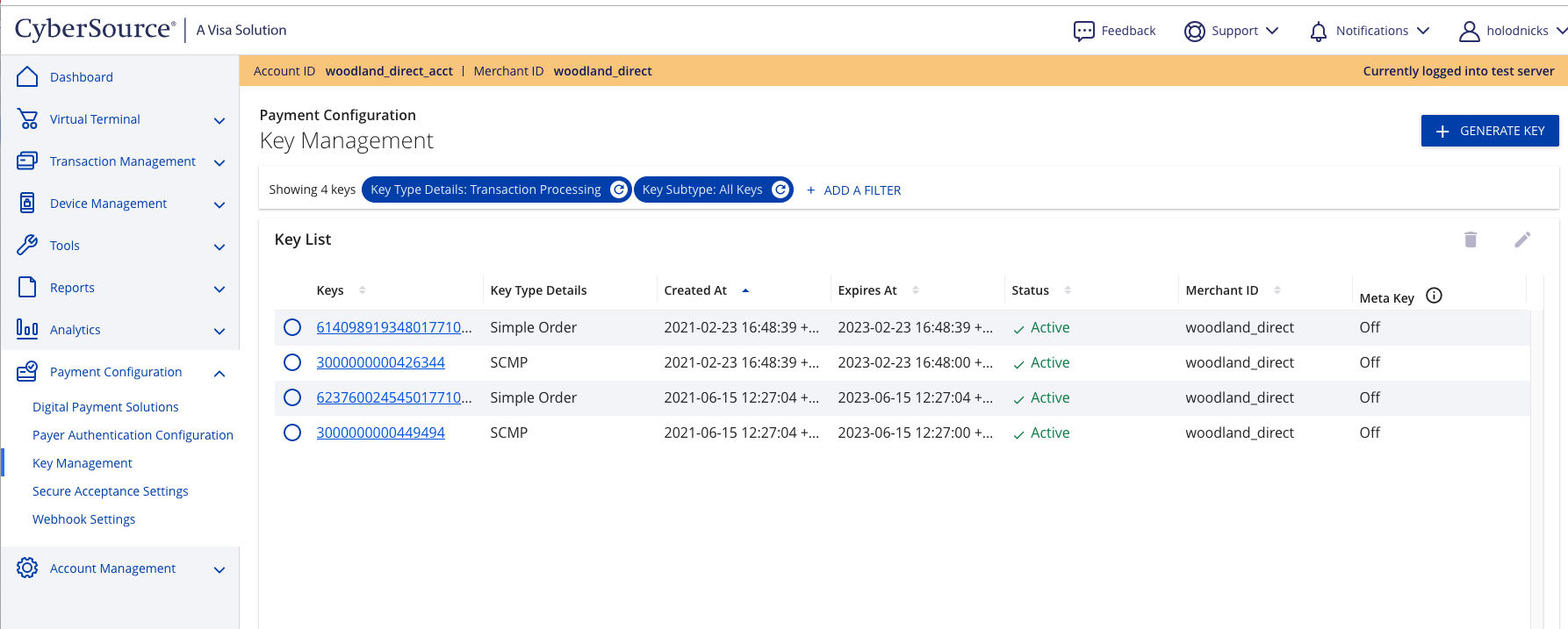
Task: Select radio button for key 614098919348017710
Action: [x=292, y=327]
